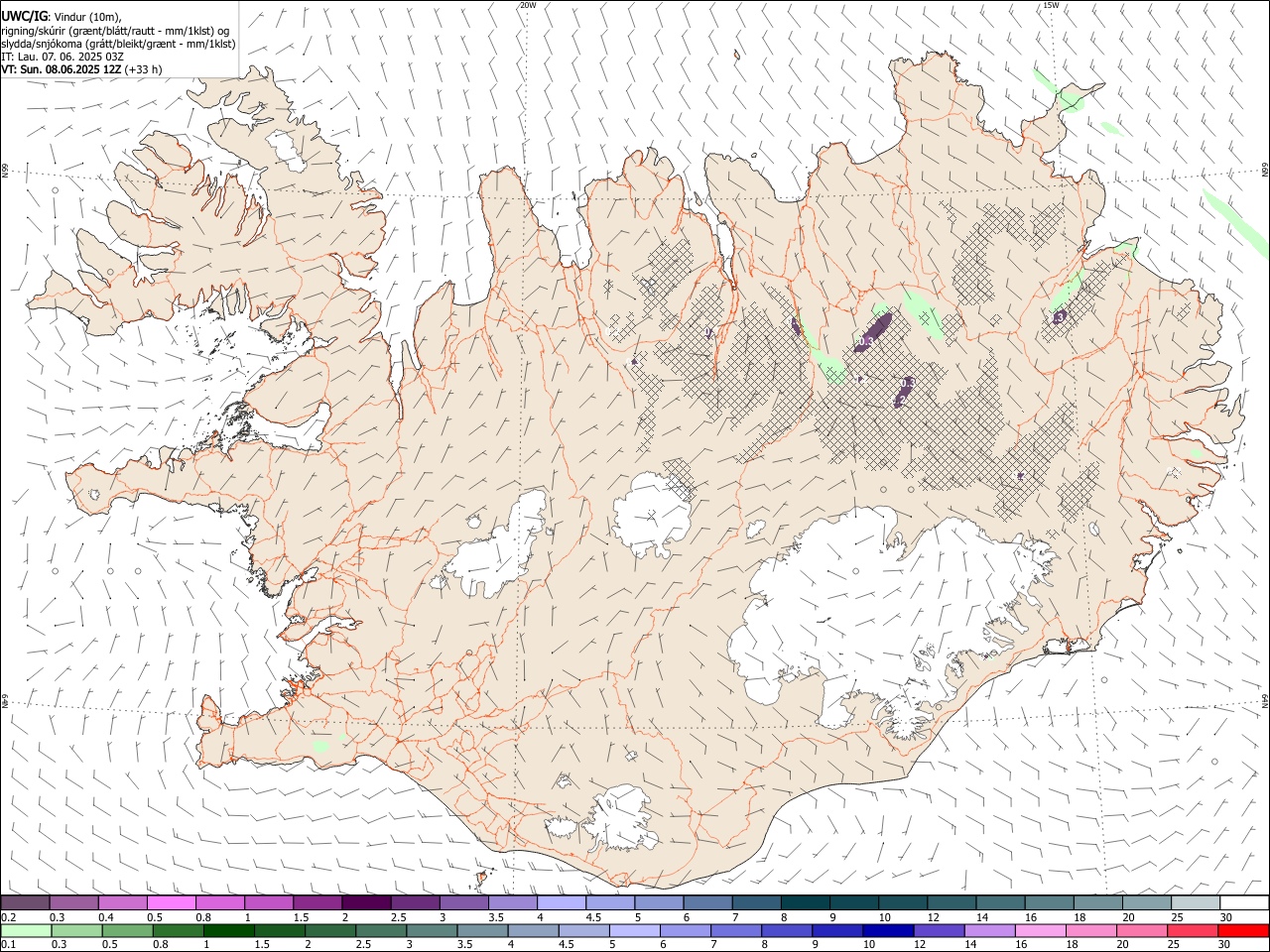Pick the pale green 0.1 rain legend swatch
Screen dimensions: 1270x952
tap(26, 931)
